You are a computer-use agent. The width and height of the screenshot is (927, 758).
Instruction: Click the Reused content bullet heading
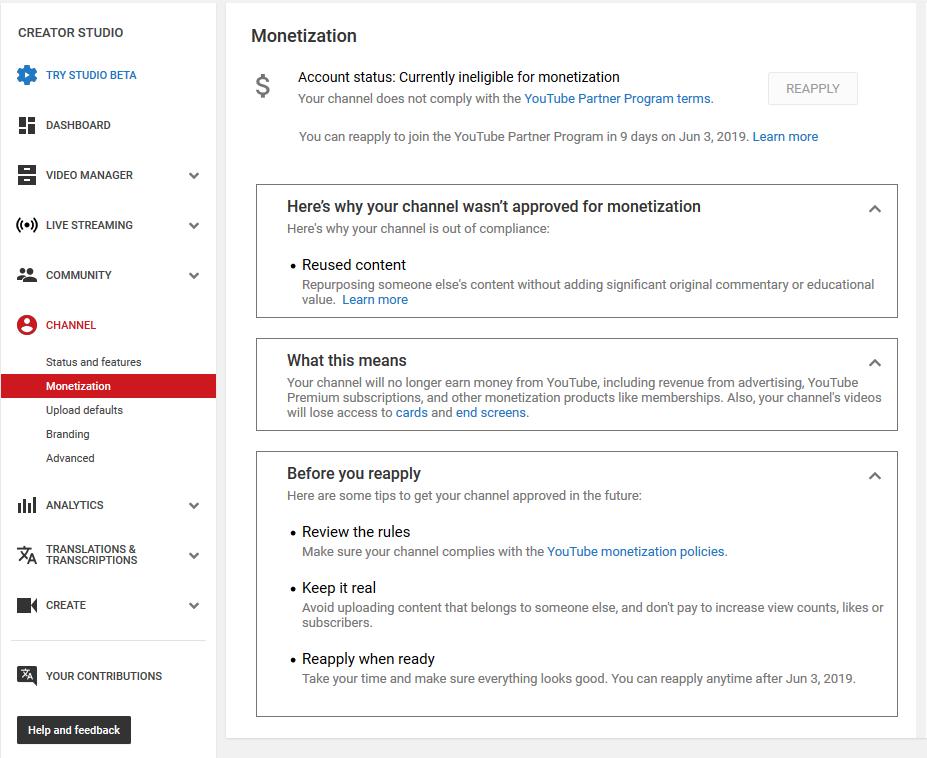[354, 265]
